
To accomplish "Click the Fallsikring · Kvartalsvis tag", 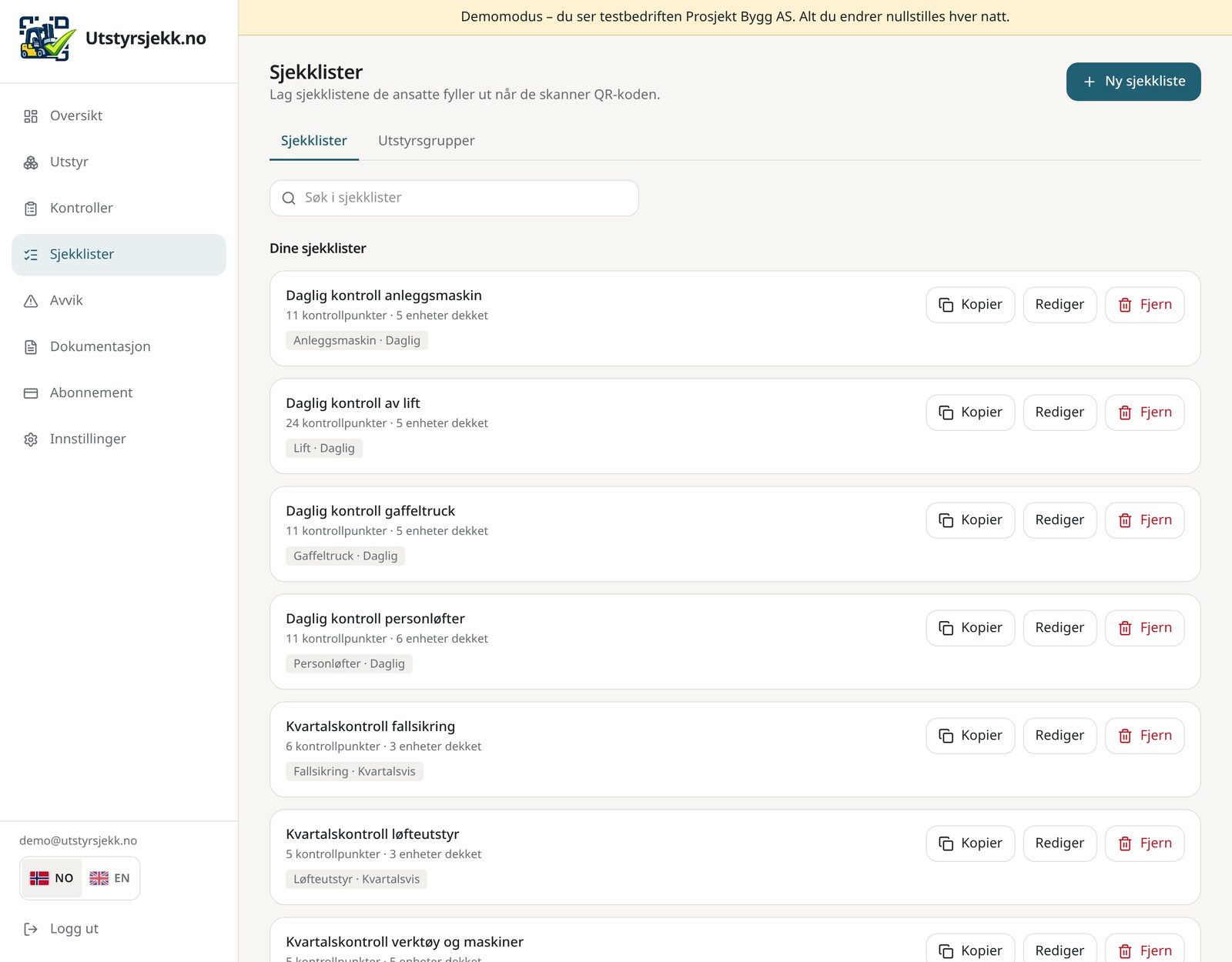I will click(354, 771).
